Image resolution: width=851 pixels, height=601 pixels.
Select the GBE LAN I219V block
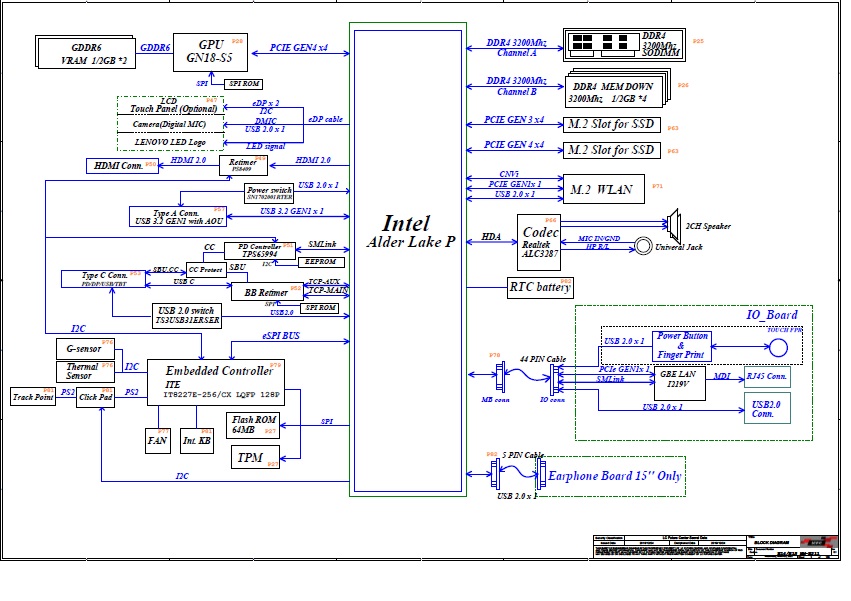point(680,384)
